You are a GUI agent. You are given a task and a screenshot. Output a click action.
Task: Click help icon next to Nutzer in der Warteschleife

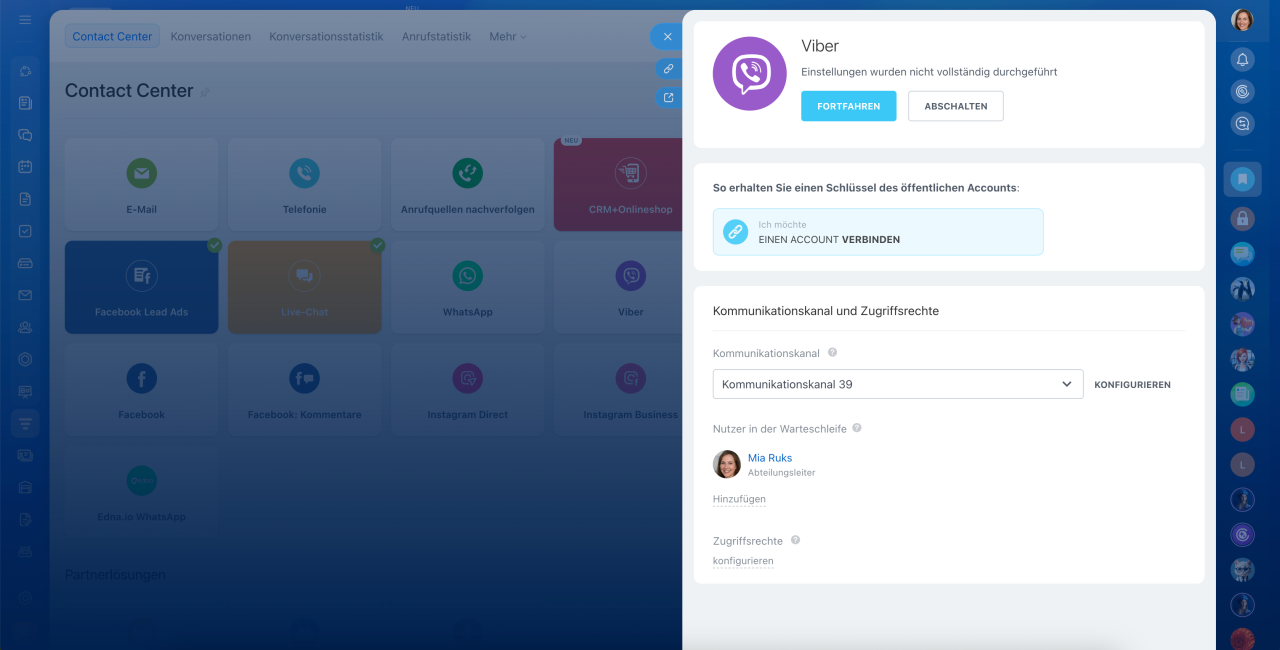(x=857, y=428)
